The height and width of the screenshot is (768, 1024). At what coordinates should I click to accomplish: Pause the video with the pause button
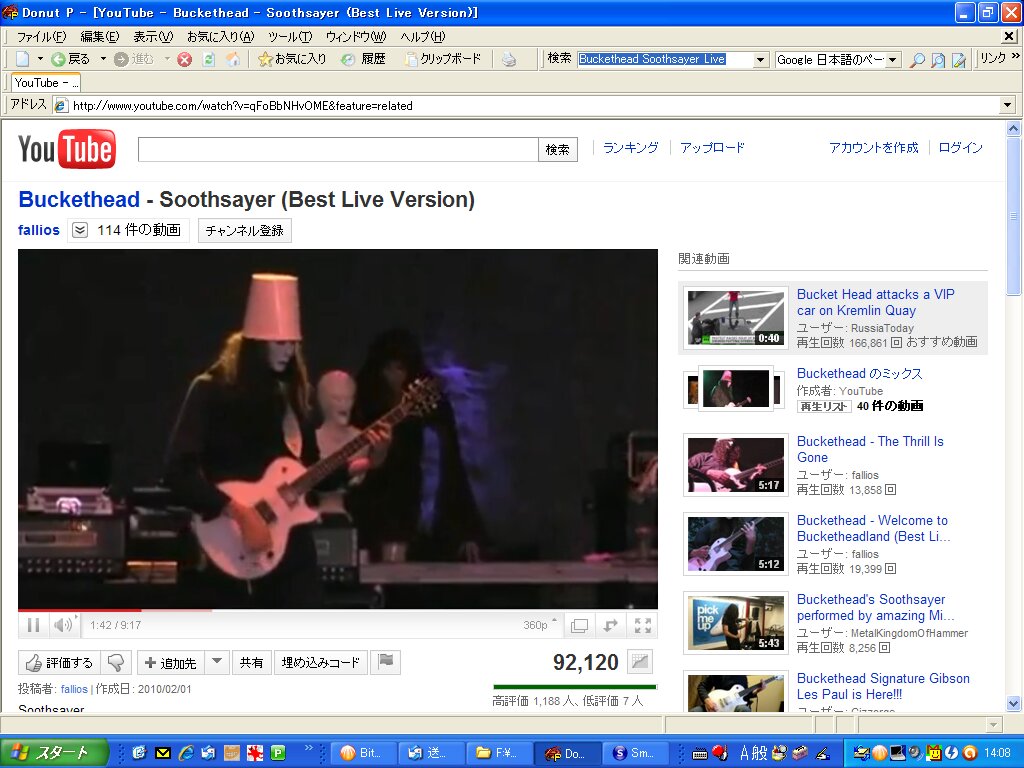tap(33, 626)
